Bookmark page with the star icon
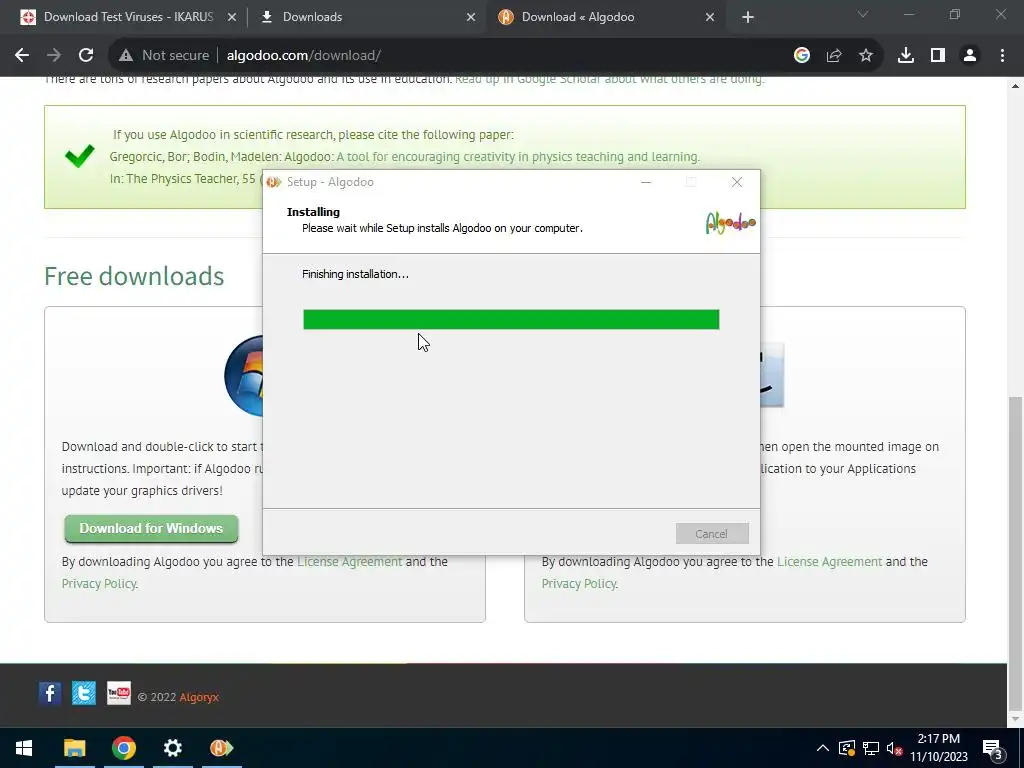Viewport: 1024px width, 768px height. point(866,56)
